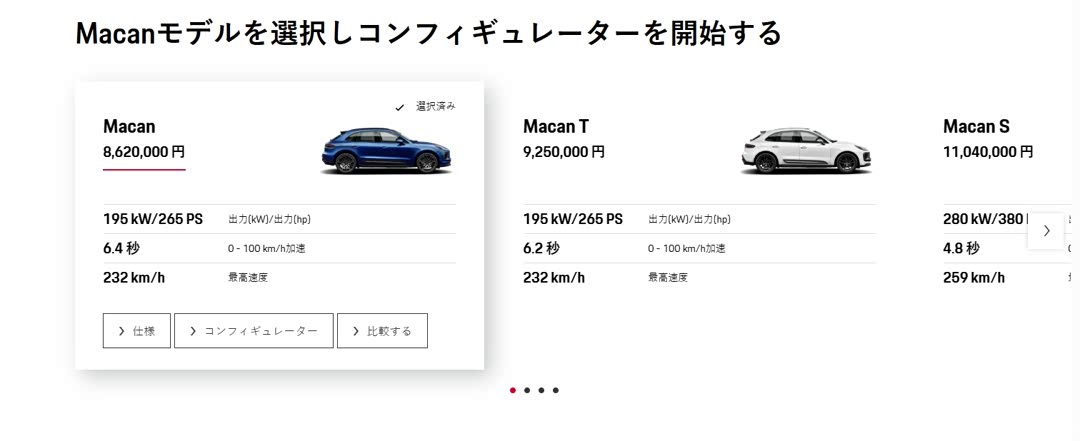Launch the コンフィギュレーター button
The width and height of the screenshot is (1080, 441).
pos(253,331)
